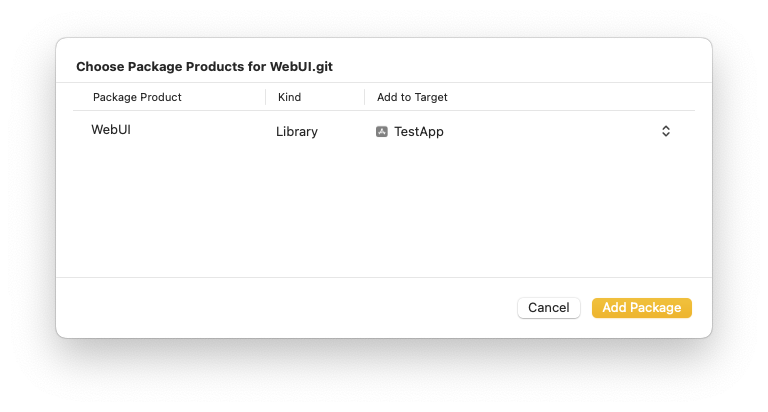Click the divider between Kind and Add to Target
The height and width of the screenshot is (412, 768).
[364, 97]
